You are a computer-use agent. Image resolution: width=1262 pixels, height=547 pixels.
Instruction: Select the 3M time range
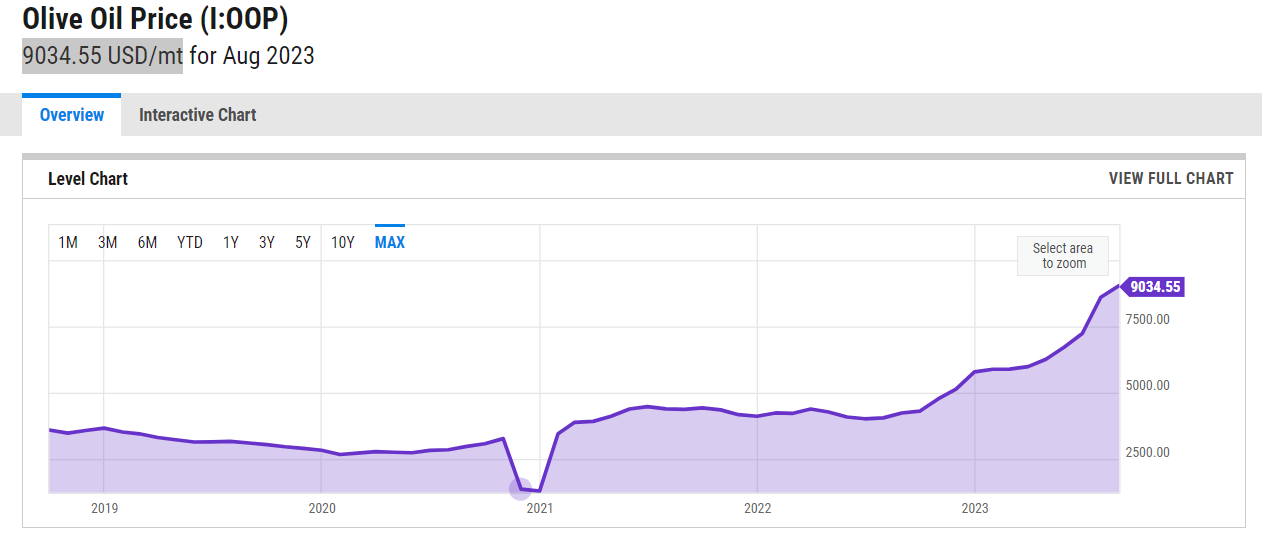[108, 242]
